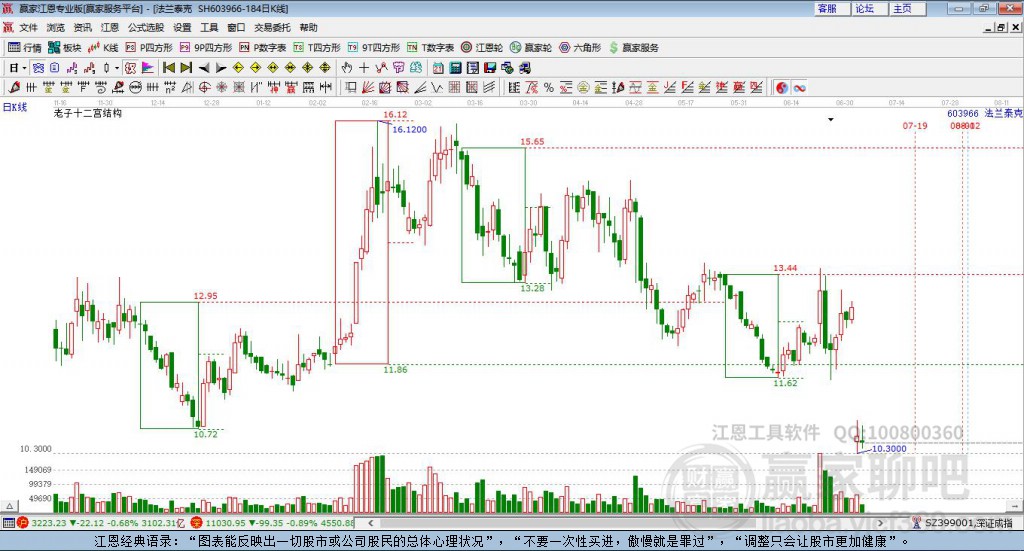
Task: Select the n² square-number tool
Action: tap(170, 87)
